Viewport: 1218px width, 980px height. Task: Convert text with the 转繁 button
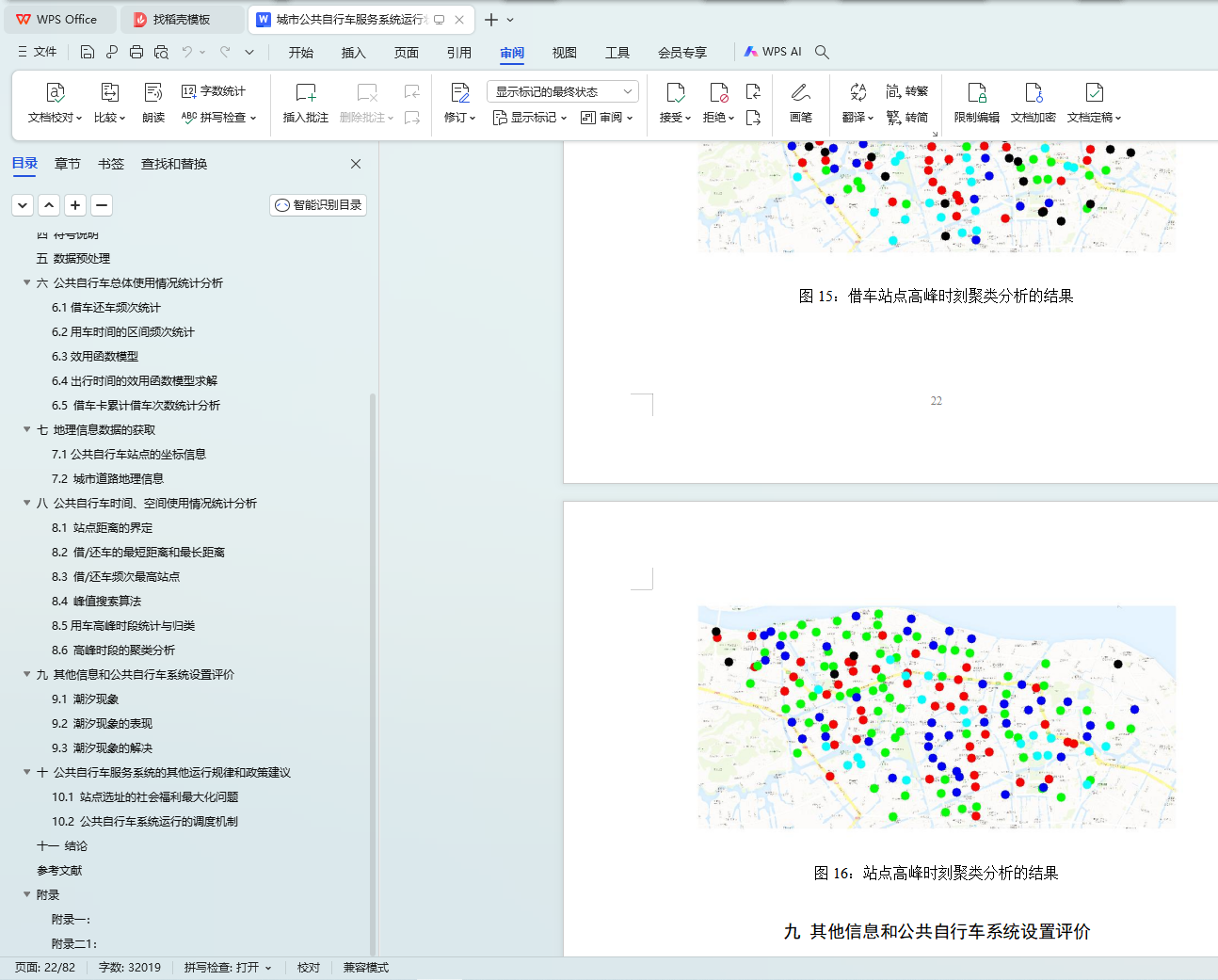click(x=907, y=91)
